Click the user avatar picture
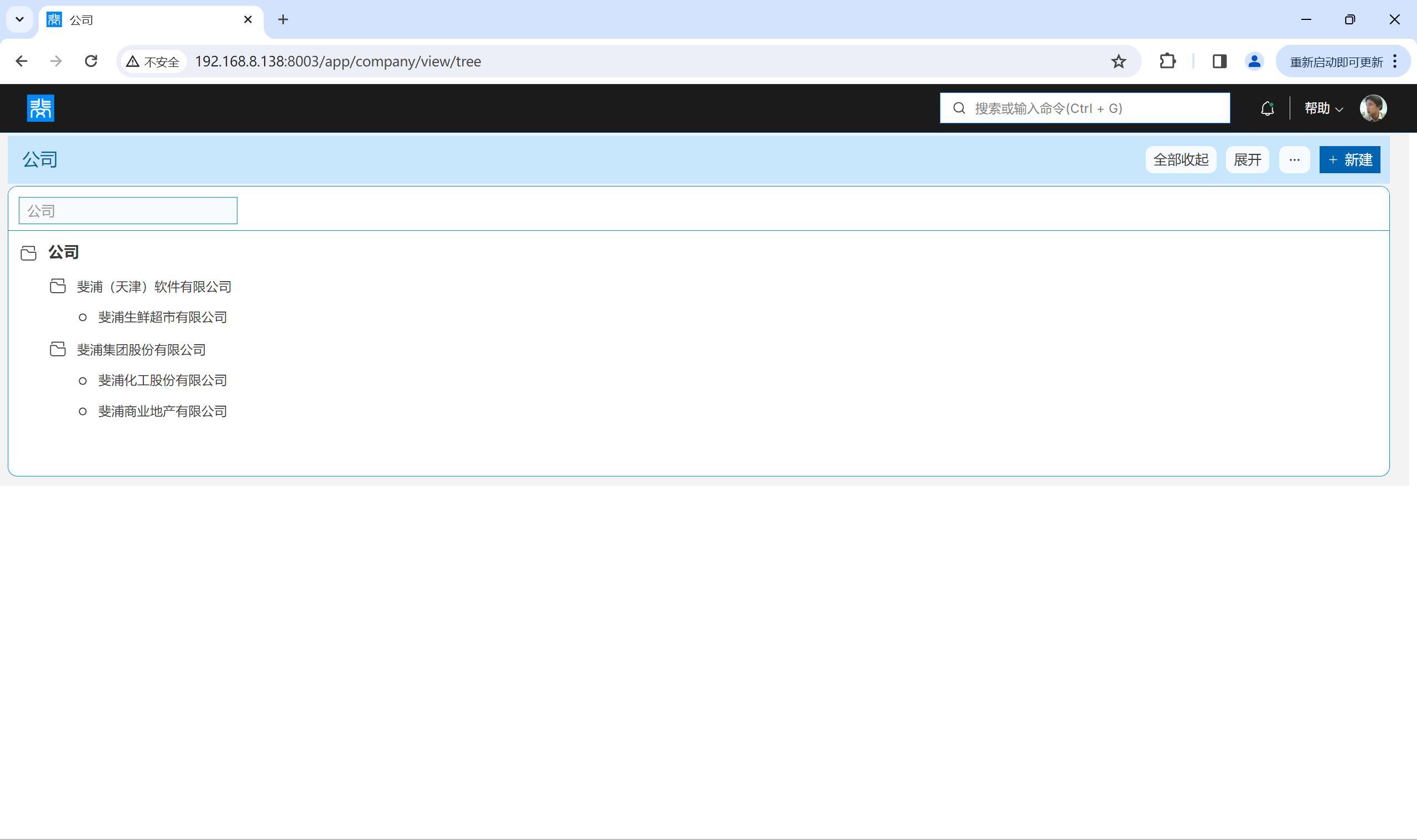1417x840 pixels. 1373,108
